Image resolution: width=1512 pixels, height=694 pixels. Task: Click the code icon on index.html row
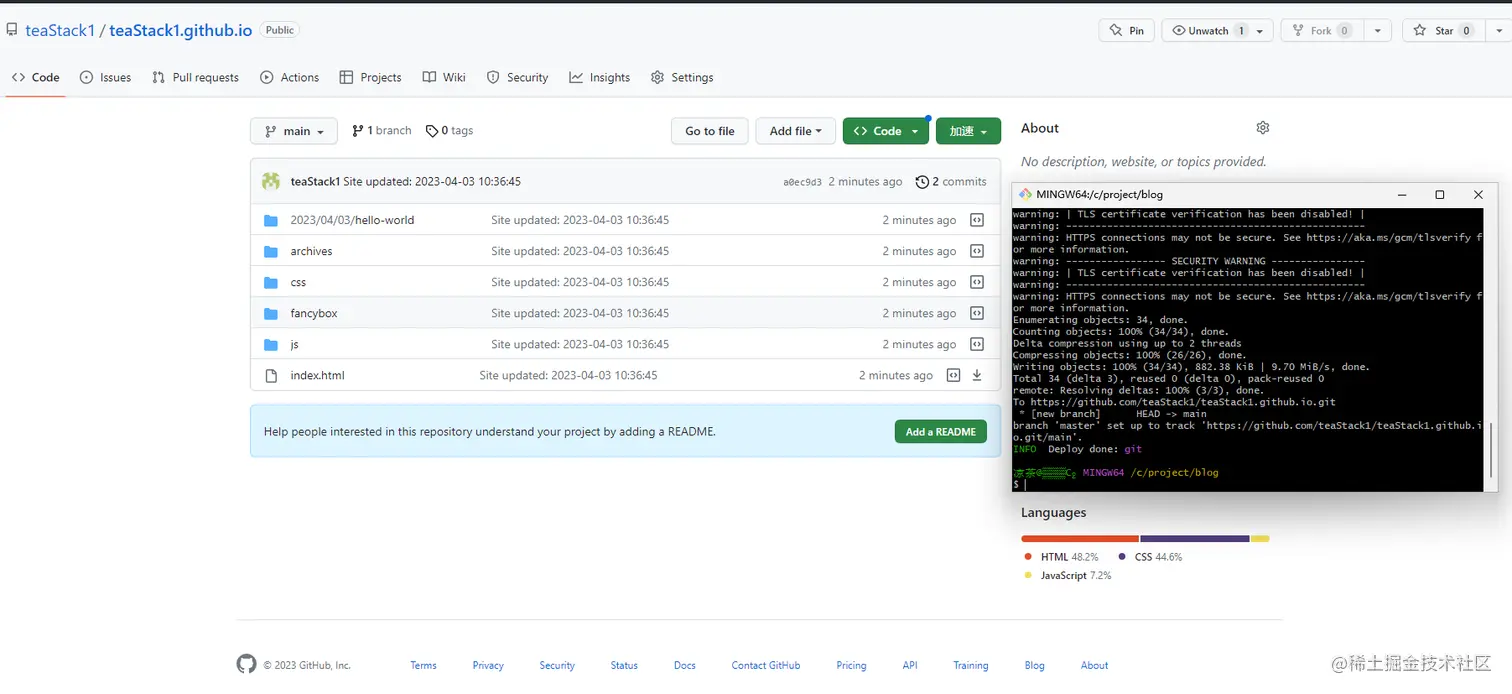[953, 375]
